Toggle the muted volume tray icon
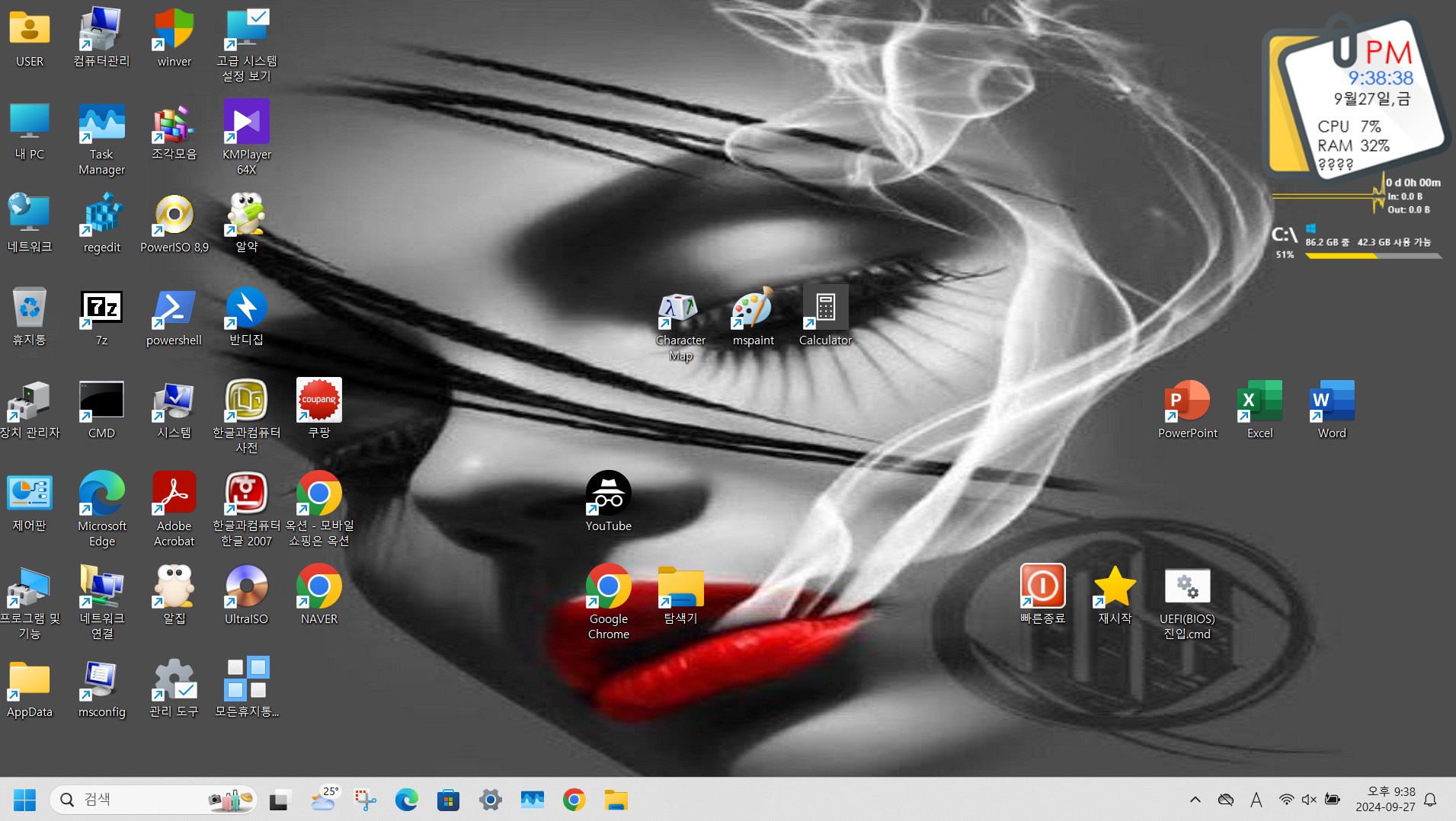The width and height of the screenshot is (1456, 821). tap(1309, 800)
